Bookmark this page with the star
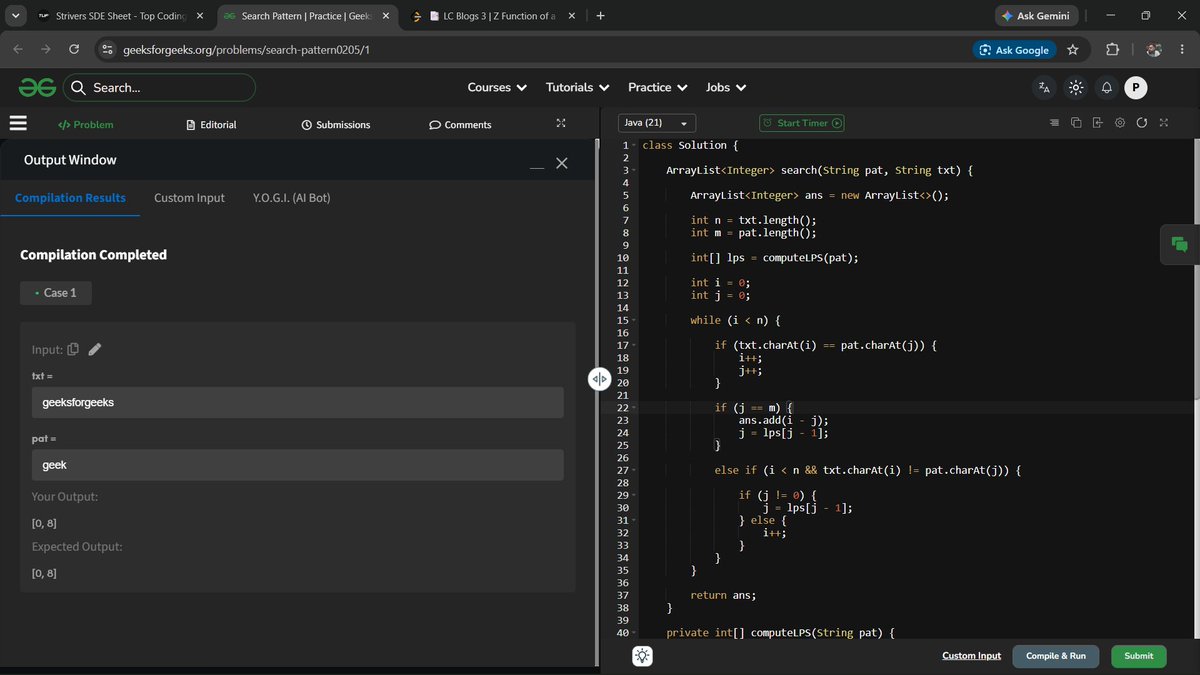The image size is (1200, 675). [1073, 50]
